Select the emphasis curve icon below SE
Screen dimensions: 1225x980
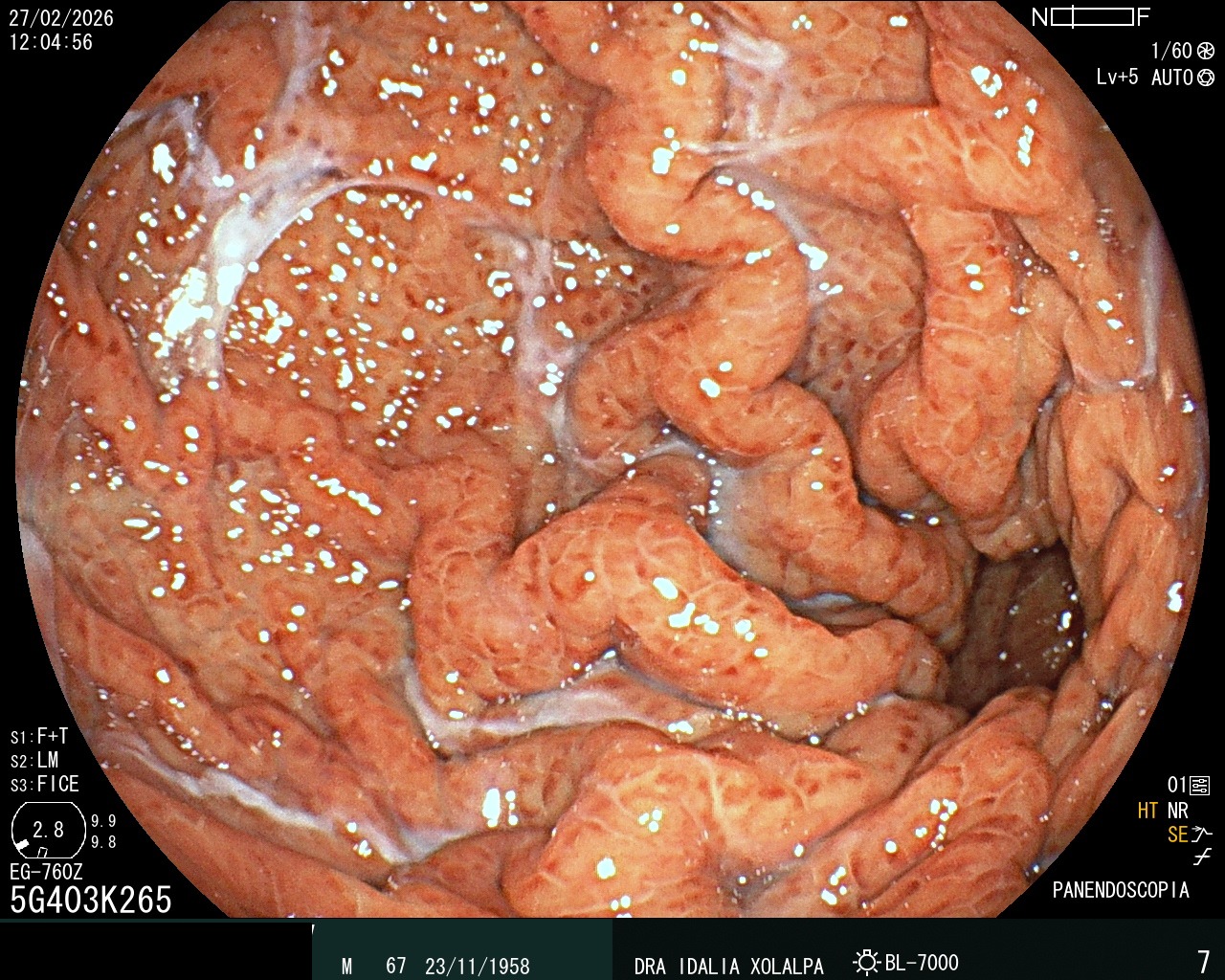tap(1203, 855)
